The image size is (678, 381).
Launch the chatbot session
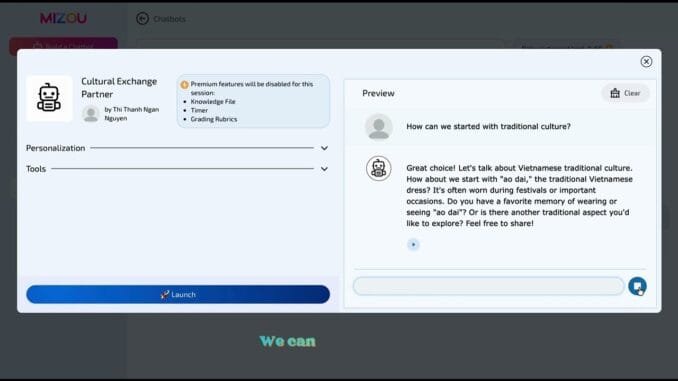(x=178, y=295)
